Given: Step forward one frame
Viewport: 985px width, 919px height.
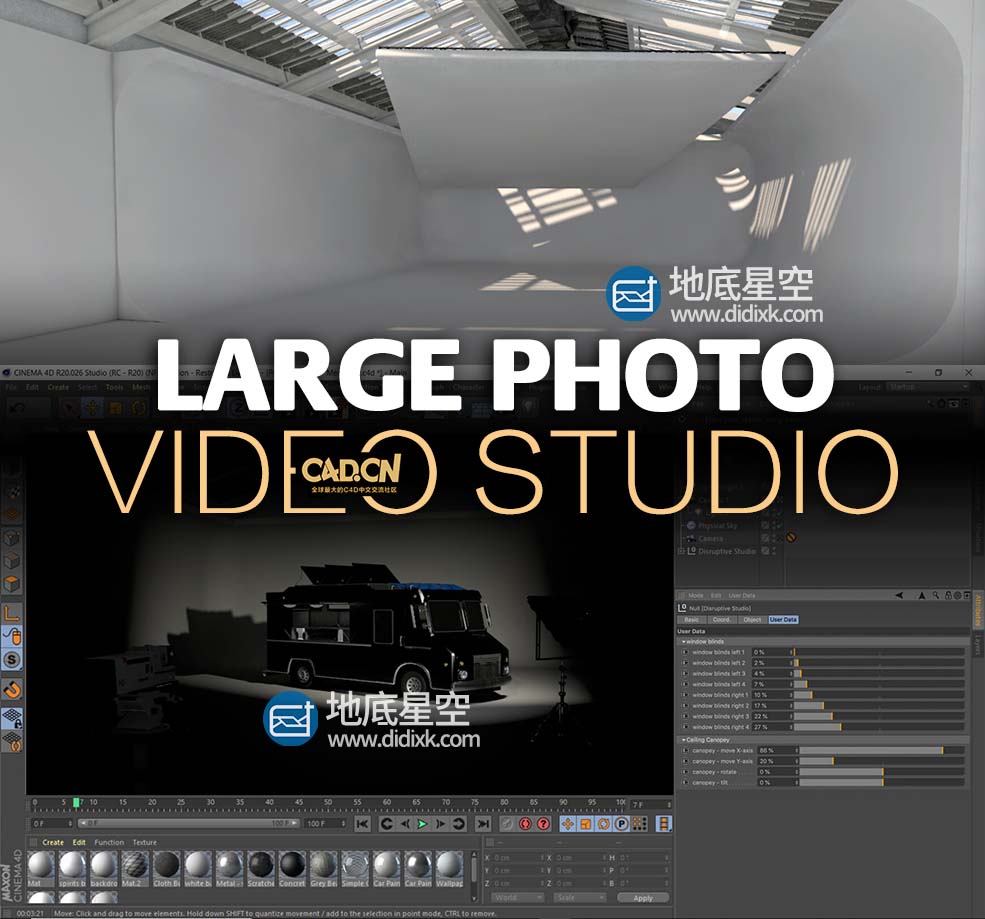Looking at the screenshot, I should [x=440, y=824].
